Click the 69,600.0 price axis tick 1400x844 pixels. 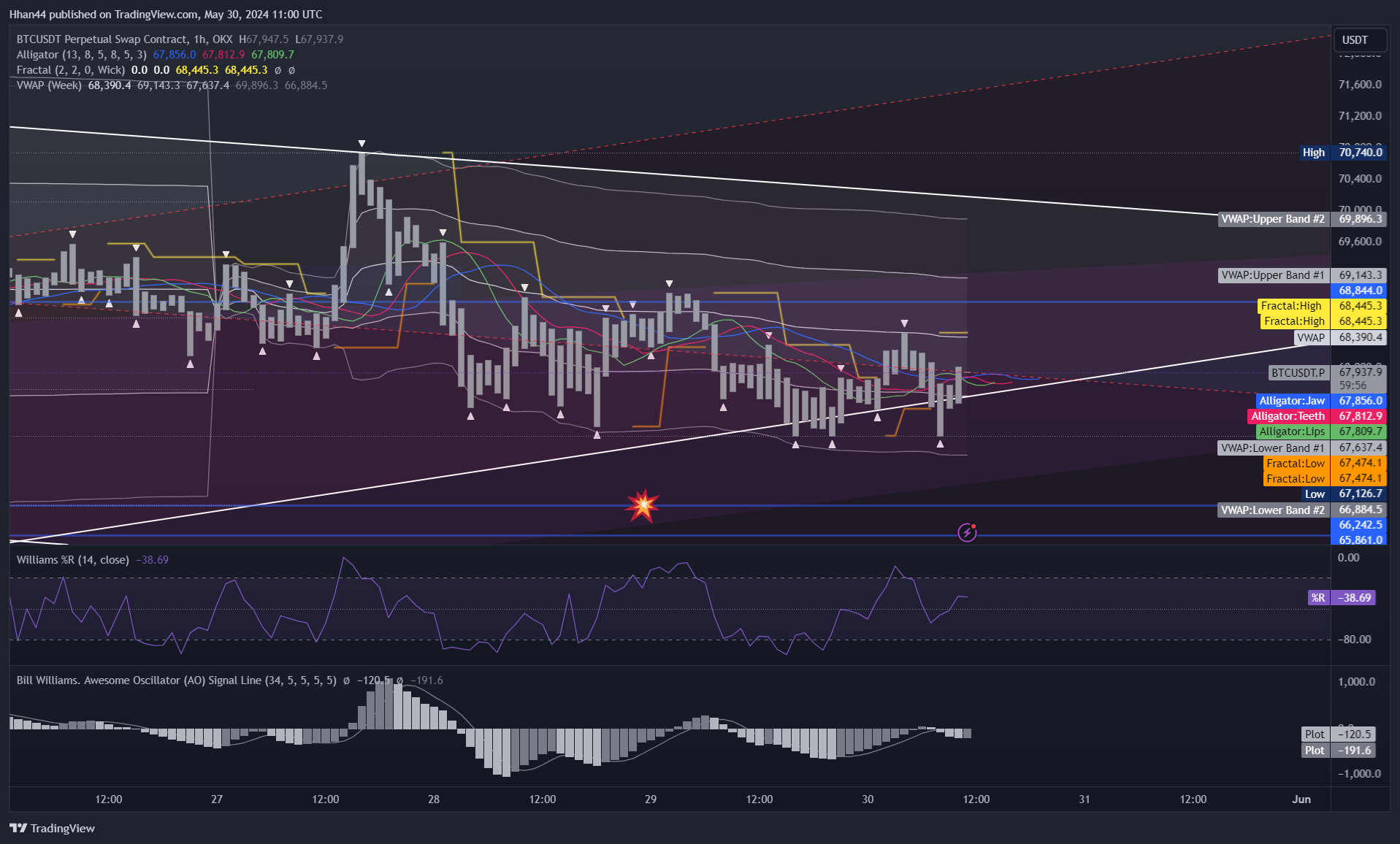click(1360, 242)
